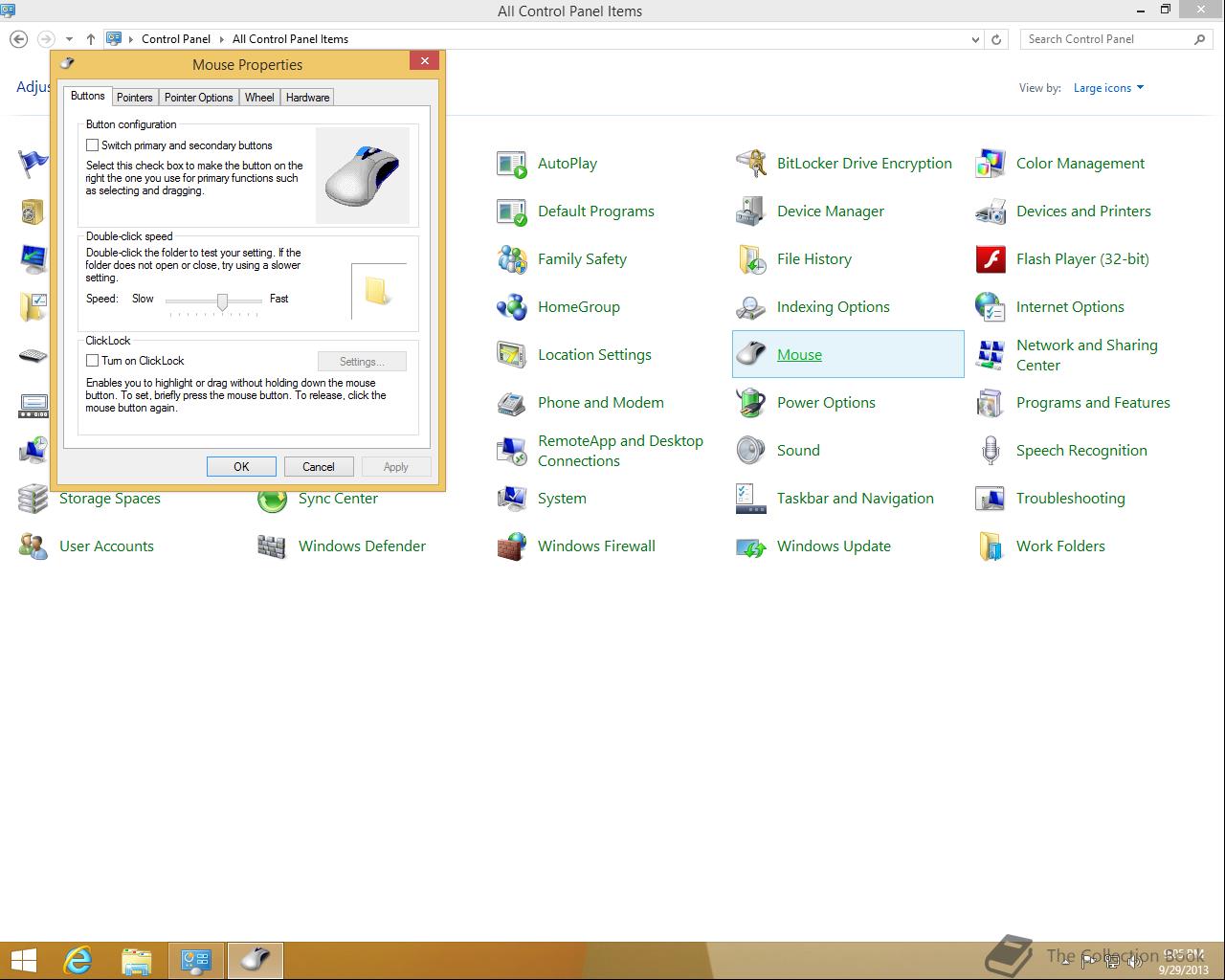This screenshot has width=1225, height=980.
Task: Switch to the Pointer Options tab
Action: (199, 98)
